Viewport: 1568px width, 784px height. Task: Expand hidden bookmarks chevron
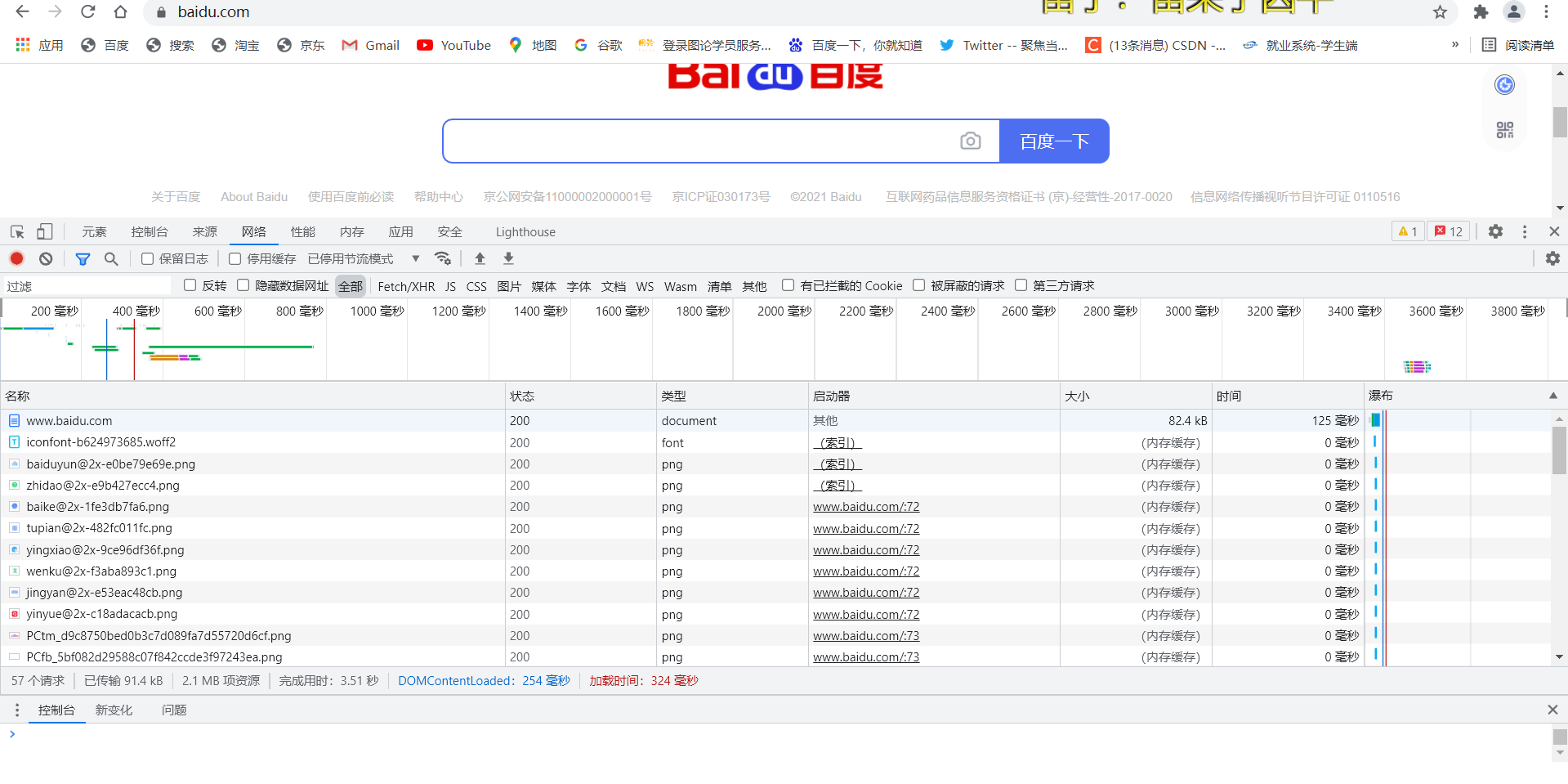(x=1455, y=45)
